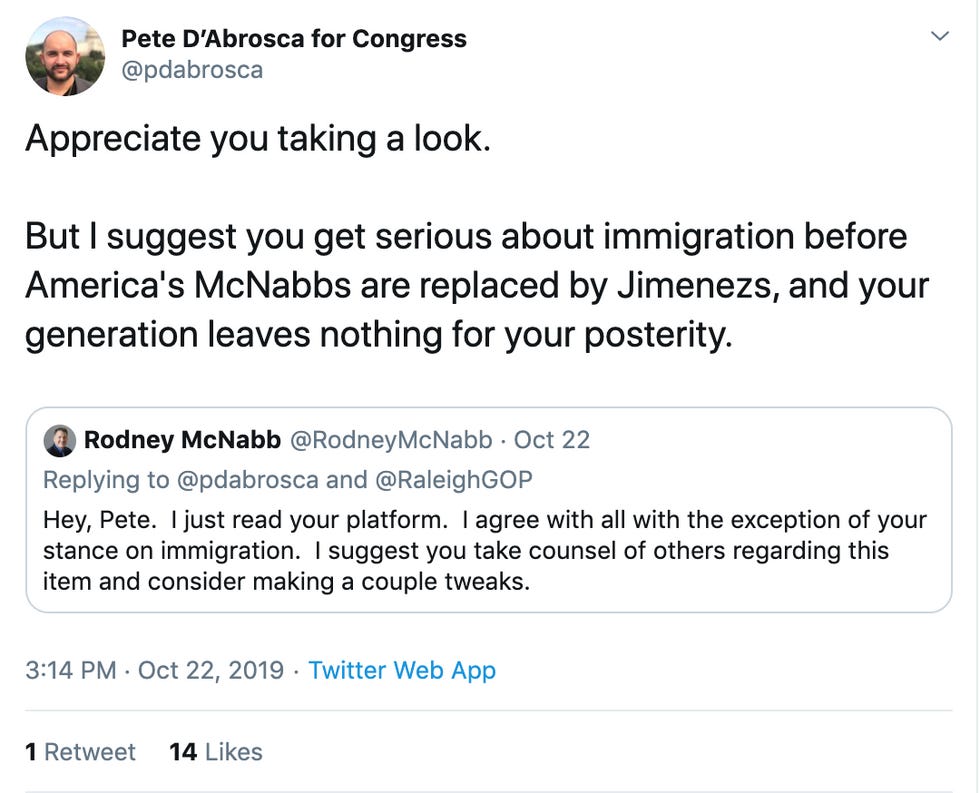Click the @pdabrosca handle under the display name
Viewport: 980px width, 793px height.
(x=192, y=71)
